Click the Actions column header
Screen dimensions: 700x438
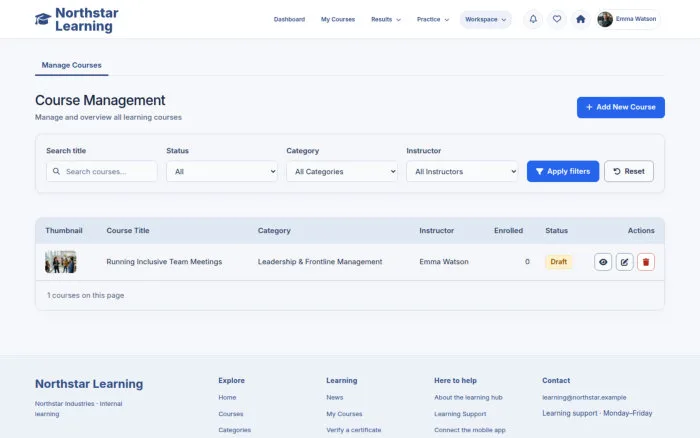[x=641, y=231]
